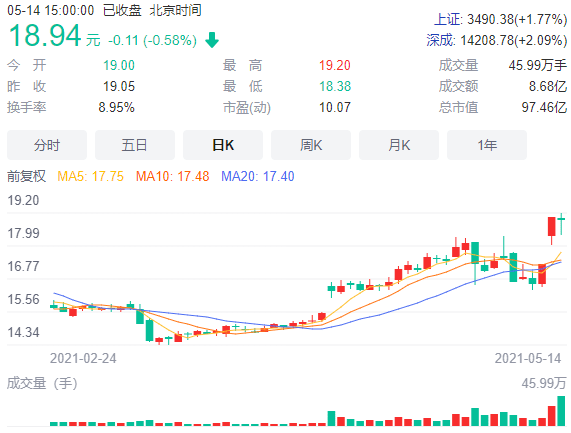Click the 已收盘 market status text

pyautogui.click(x=122, y=10)
